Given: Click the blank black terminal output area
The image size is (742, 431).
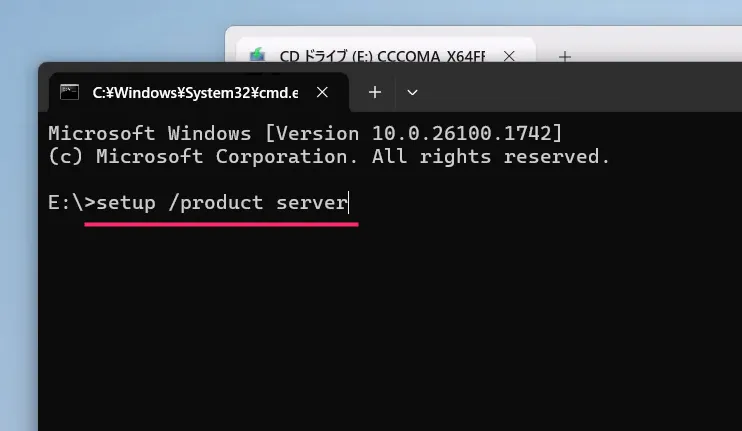Looking at the screenshot, I should click(390, 330).
